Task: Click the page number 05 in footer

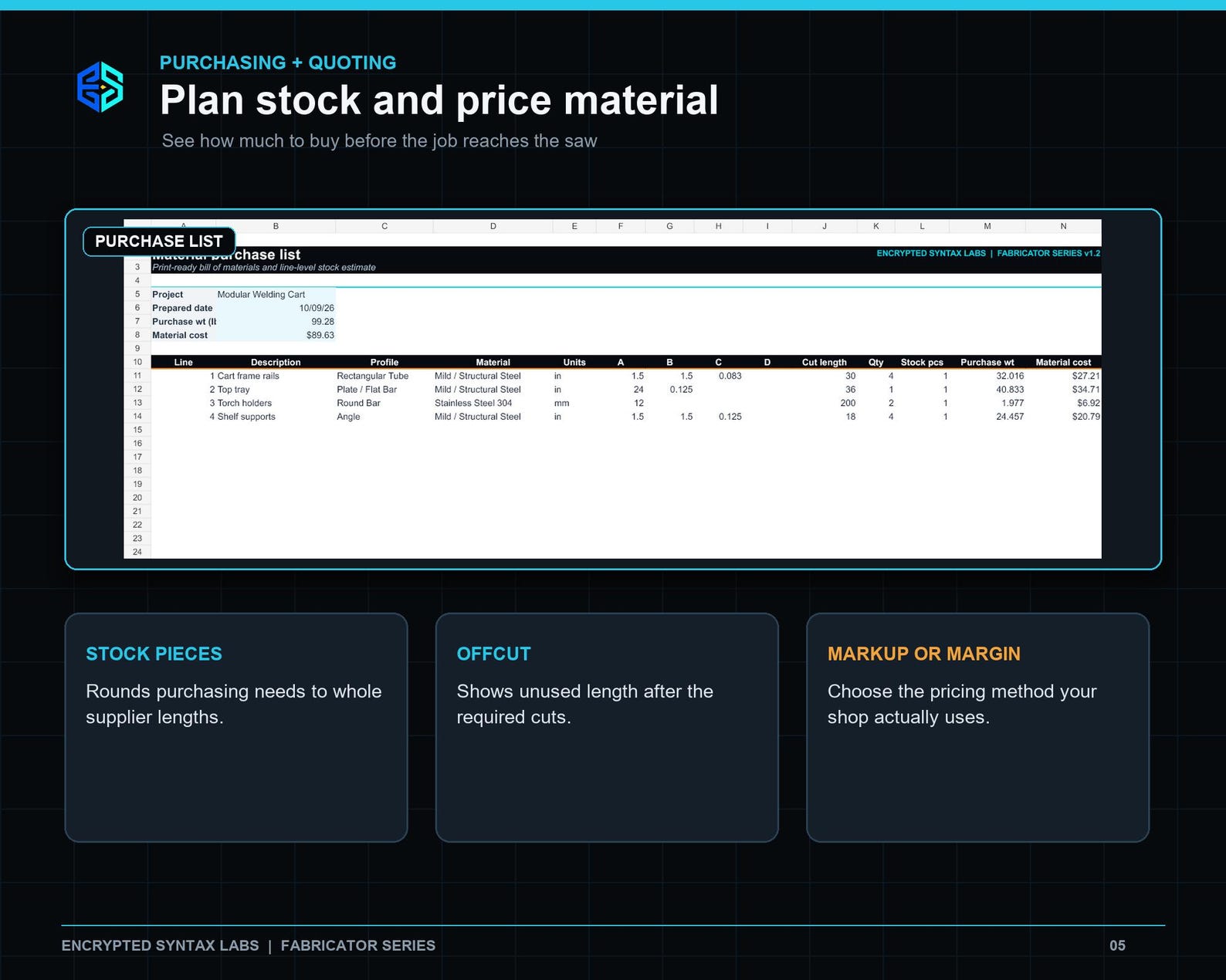Action: click(1117, 946)
